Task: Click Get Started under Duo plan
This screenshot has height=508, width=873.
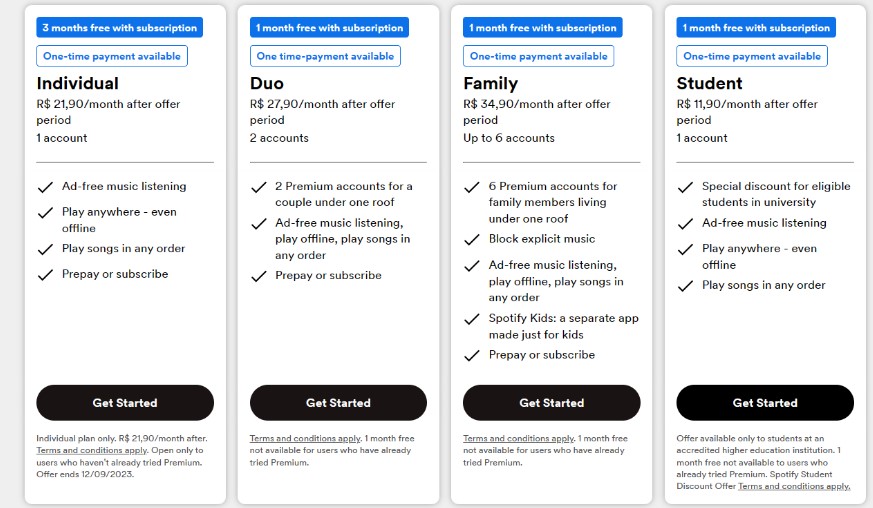Action: click(x=338, y=403)
